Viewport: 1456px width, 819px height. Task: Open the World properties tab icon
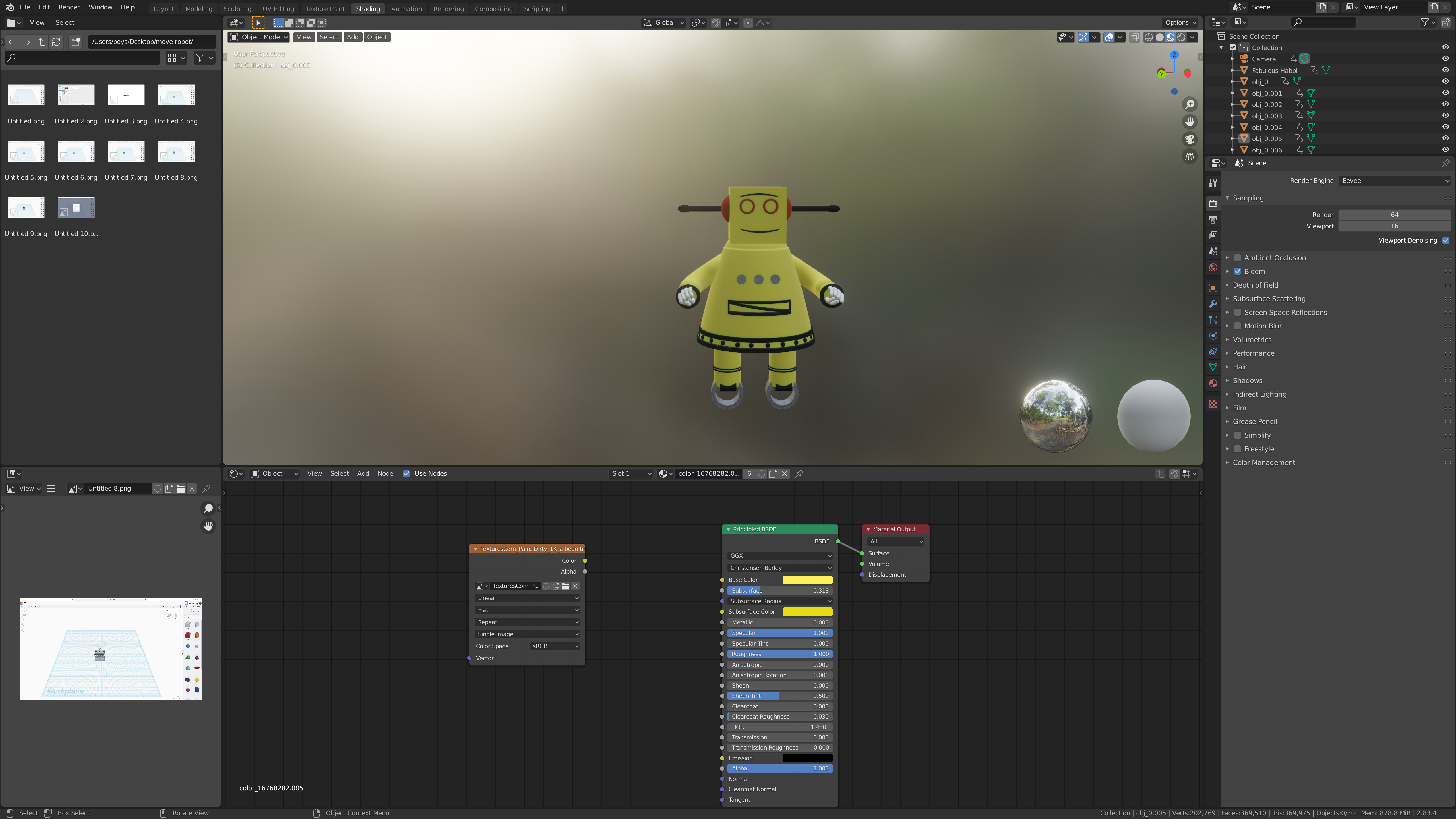click(1213, 268)
